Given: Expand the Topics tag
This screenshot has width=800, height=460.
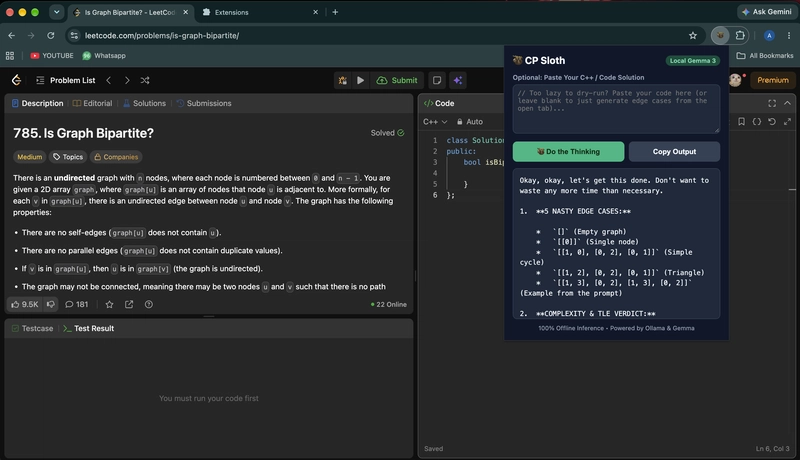Looking at the screenshot, I should 68,157.
